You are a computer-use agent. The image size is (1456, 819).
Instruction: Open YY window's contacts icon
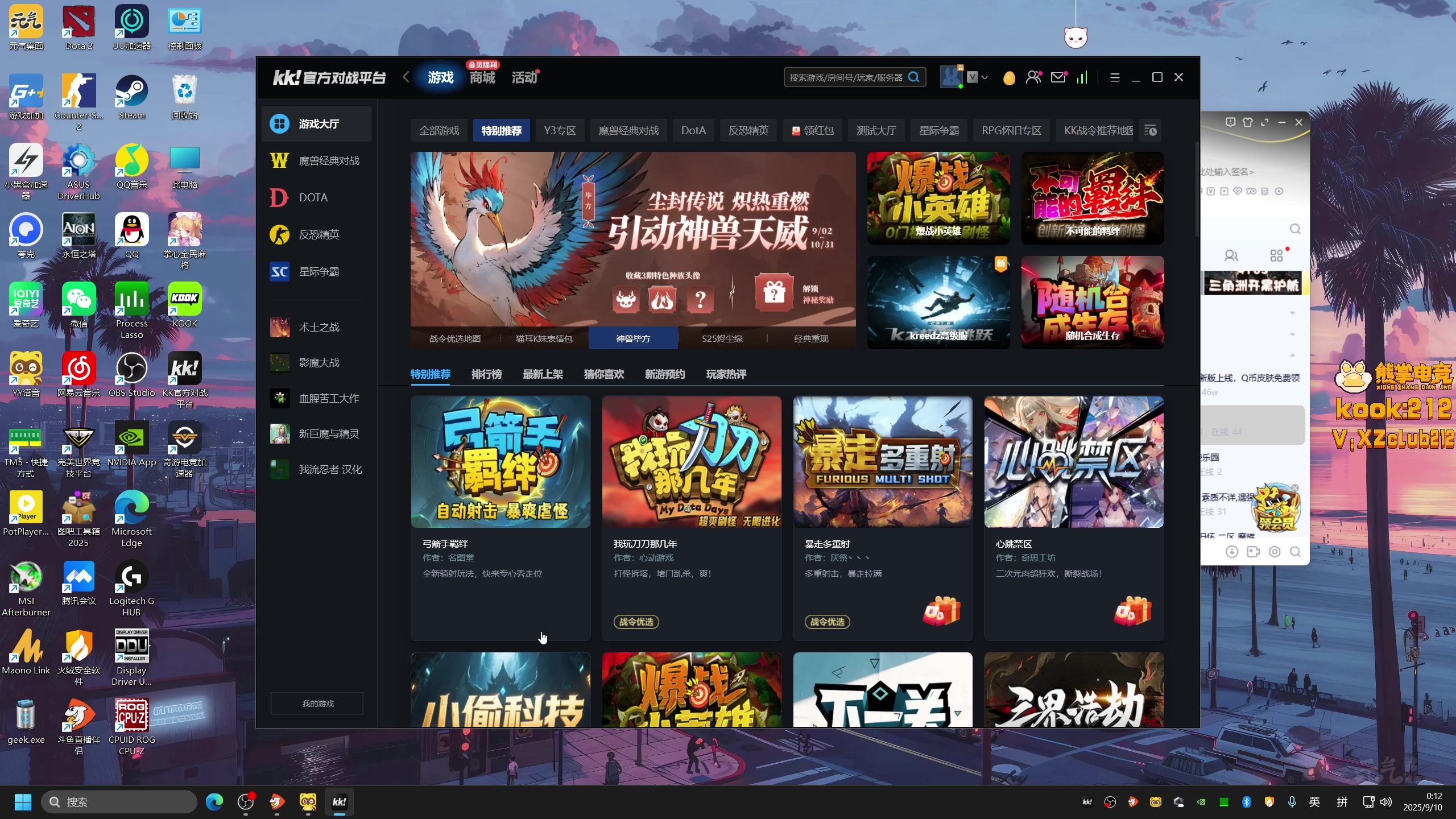point(1231,255)
